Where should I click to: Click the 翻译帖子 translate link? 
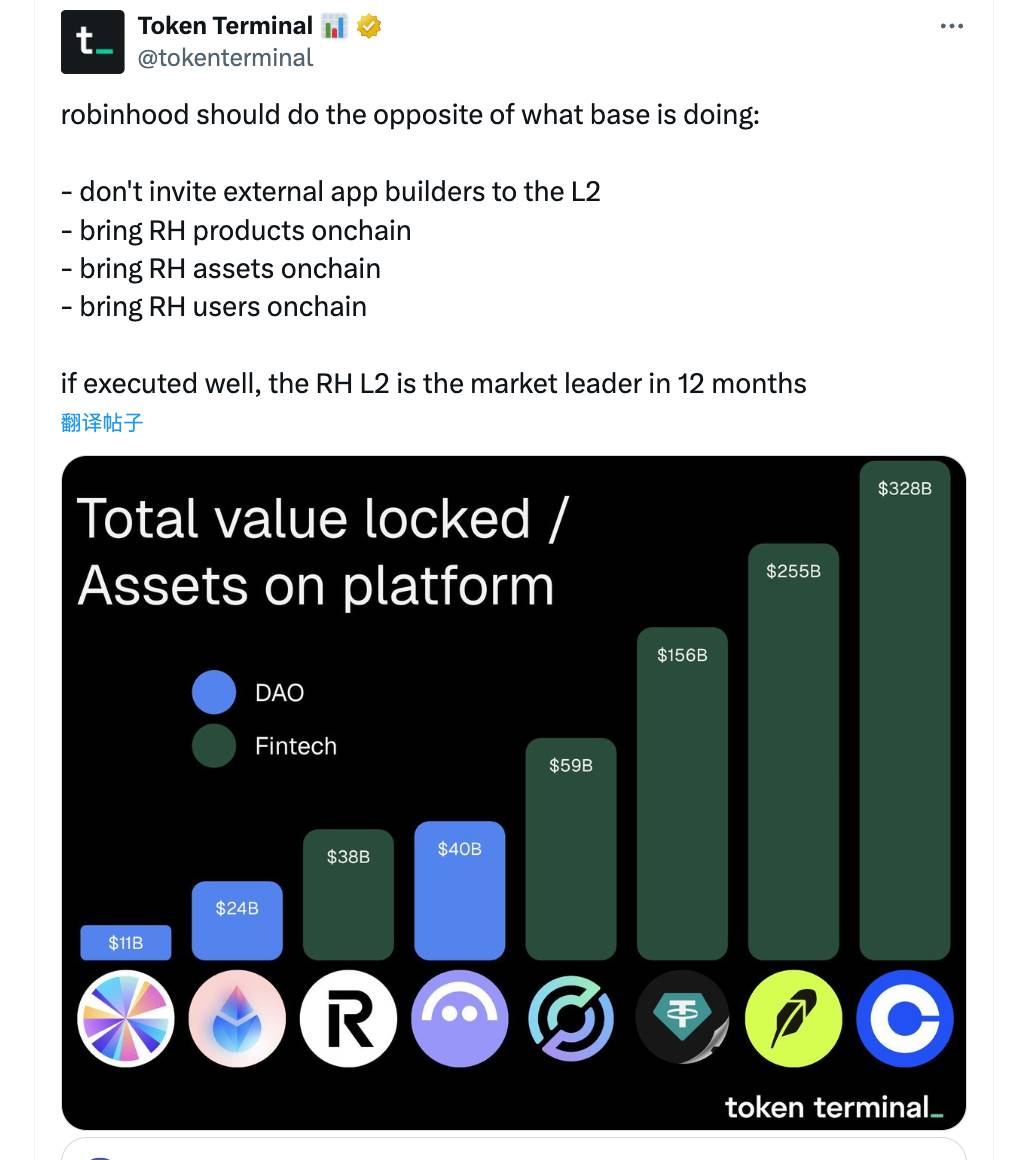[103, 422]
